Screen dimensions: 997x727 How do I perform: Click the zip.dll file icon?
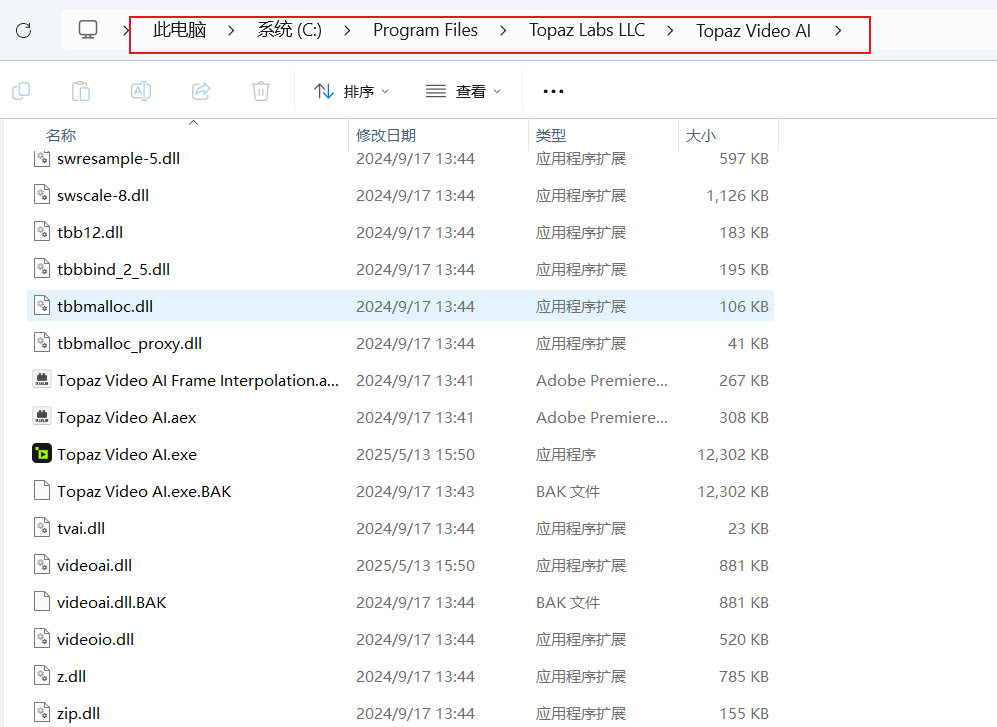42,712
